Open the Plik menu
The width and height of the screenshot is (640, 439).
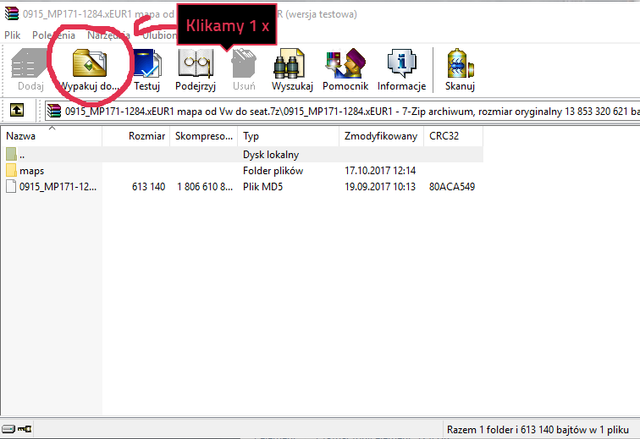pyautogui.click(x=12, y=35)
